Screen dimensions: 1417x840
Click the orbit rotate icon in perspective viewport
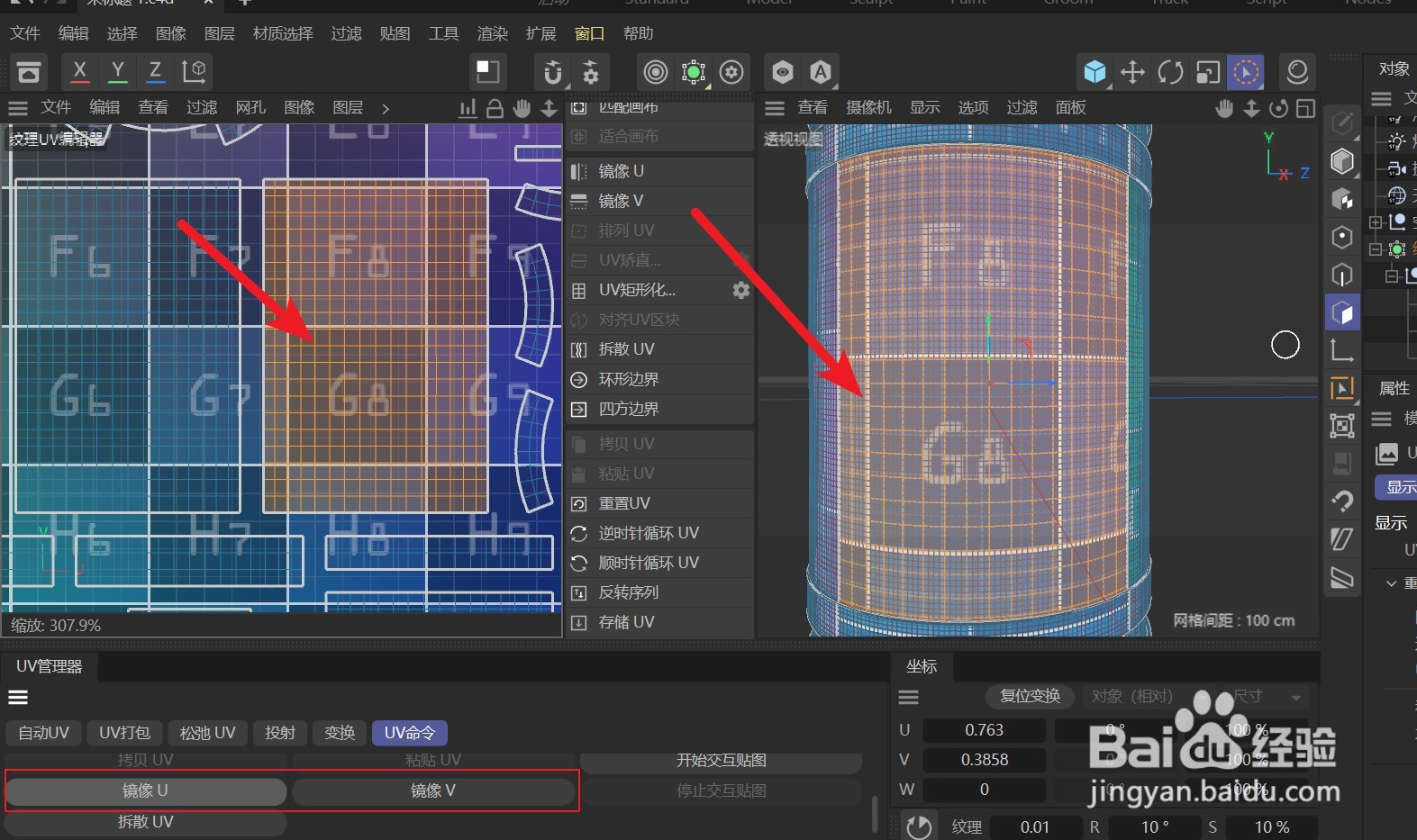pyautogui.click(x=1278, y=108)
